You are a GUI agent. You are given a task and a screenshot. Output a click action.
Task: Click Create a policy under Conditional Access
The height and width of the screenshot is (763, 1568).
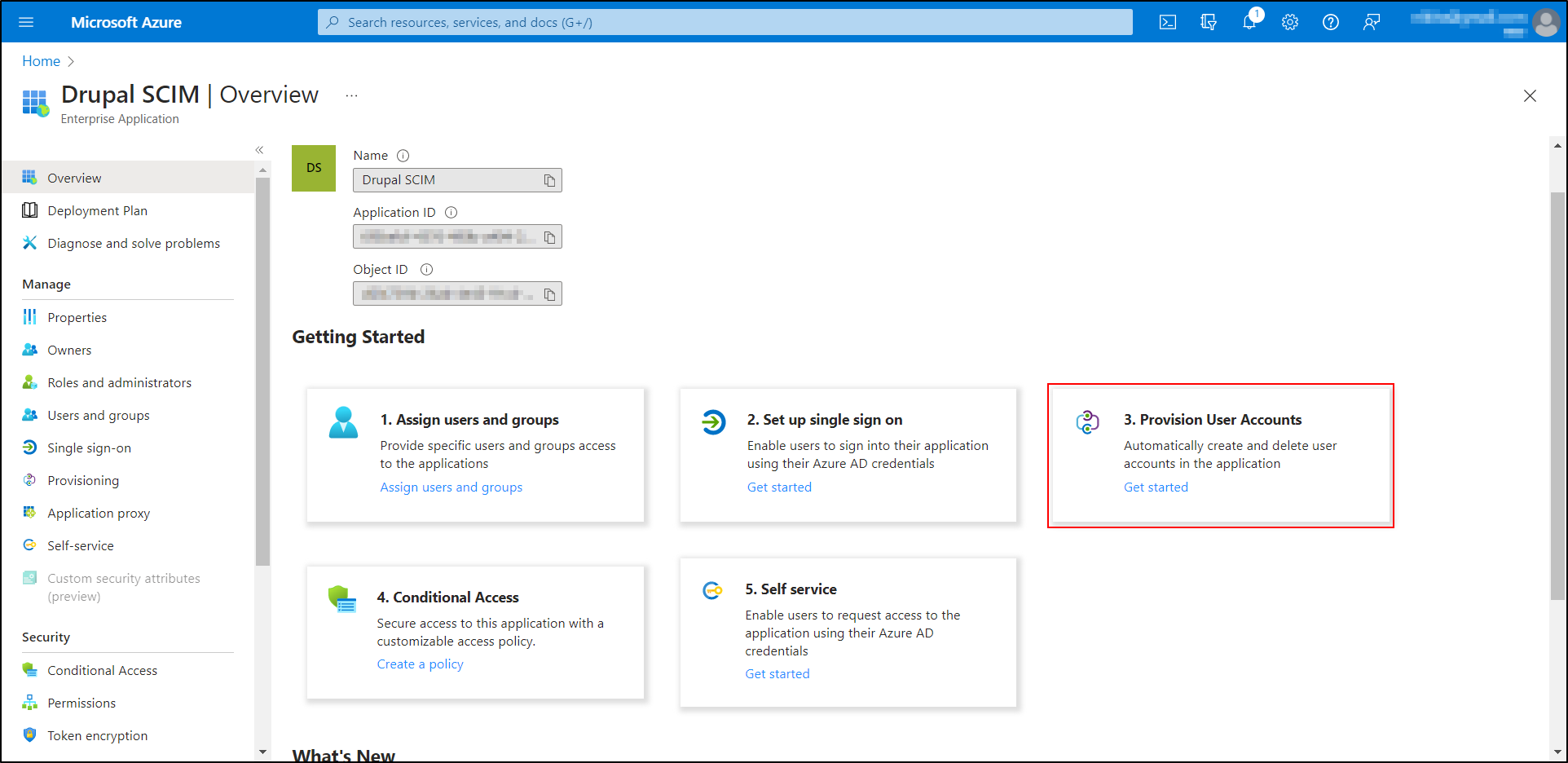click(420, 664)
